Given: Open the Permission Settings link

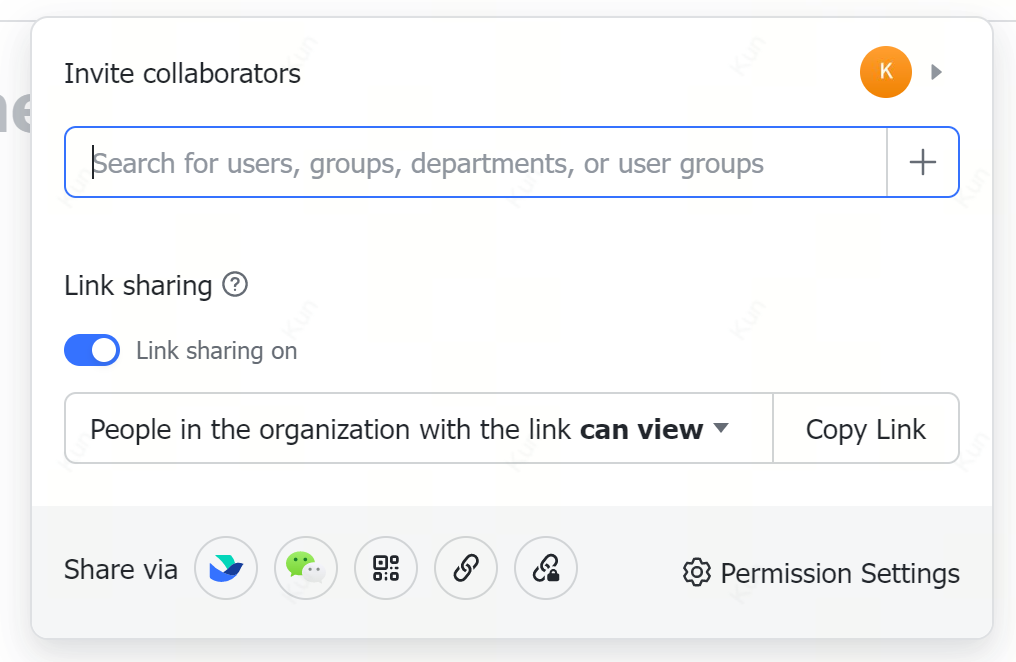Looking at the screenshot, I should tap(839, 573).
